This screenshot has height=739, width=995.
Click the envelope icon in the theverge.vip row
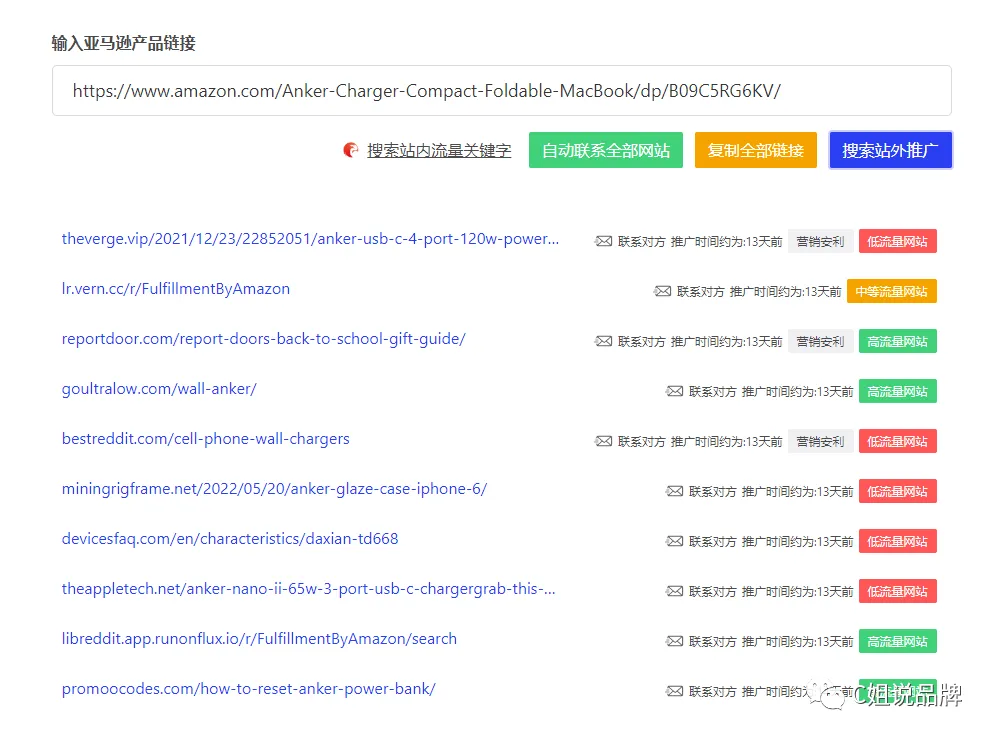(x=603, y=241)
